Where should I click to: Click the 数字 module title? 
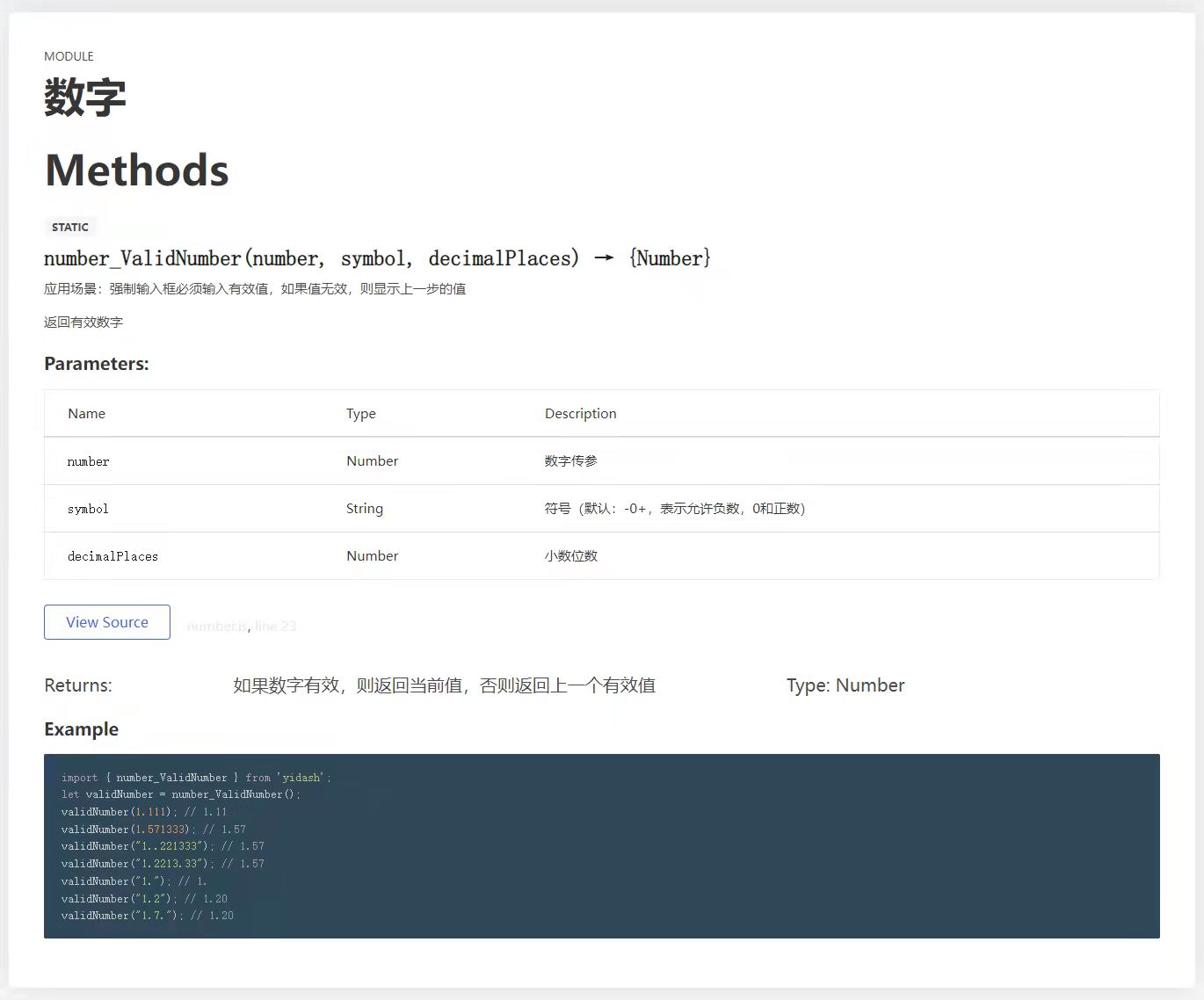pos(85,97)
